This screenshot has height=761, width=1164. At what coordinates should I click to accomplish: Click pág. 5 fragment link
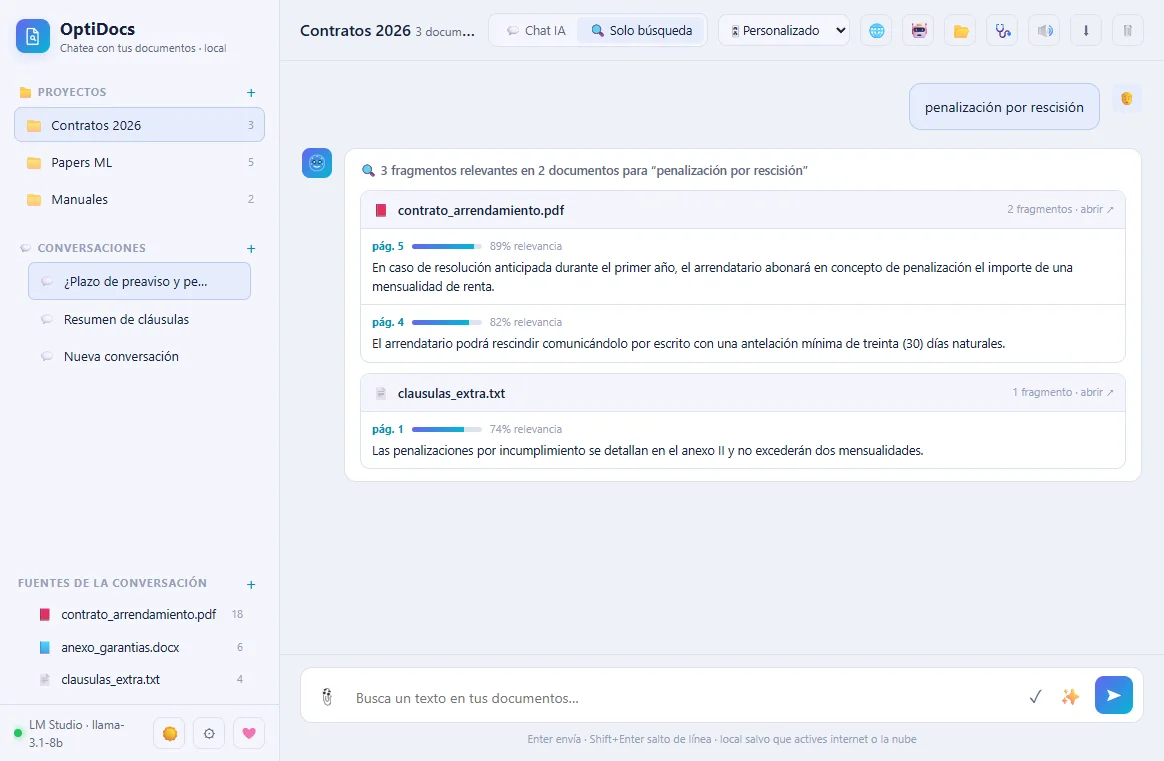point(388,246)
